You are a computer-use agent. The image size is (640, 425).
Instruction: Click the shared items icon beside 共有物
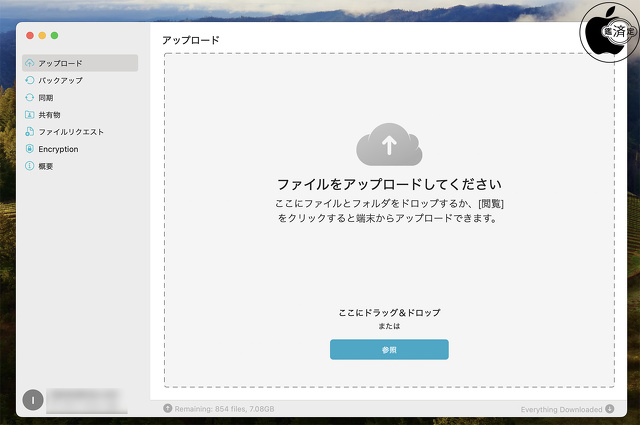click(29, 115)
